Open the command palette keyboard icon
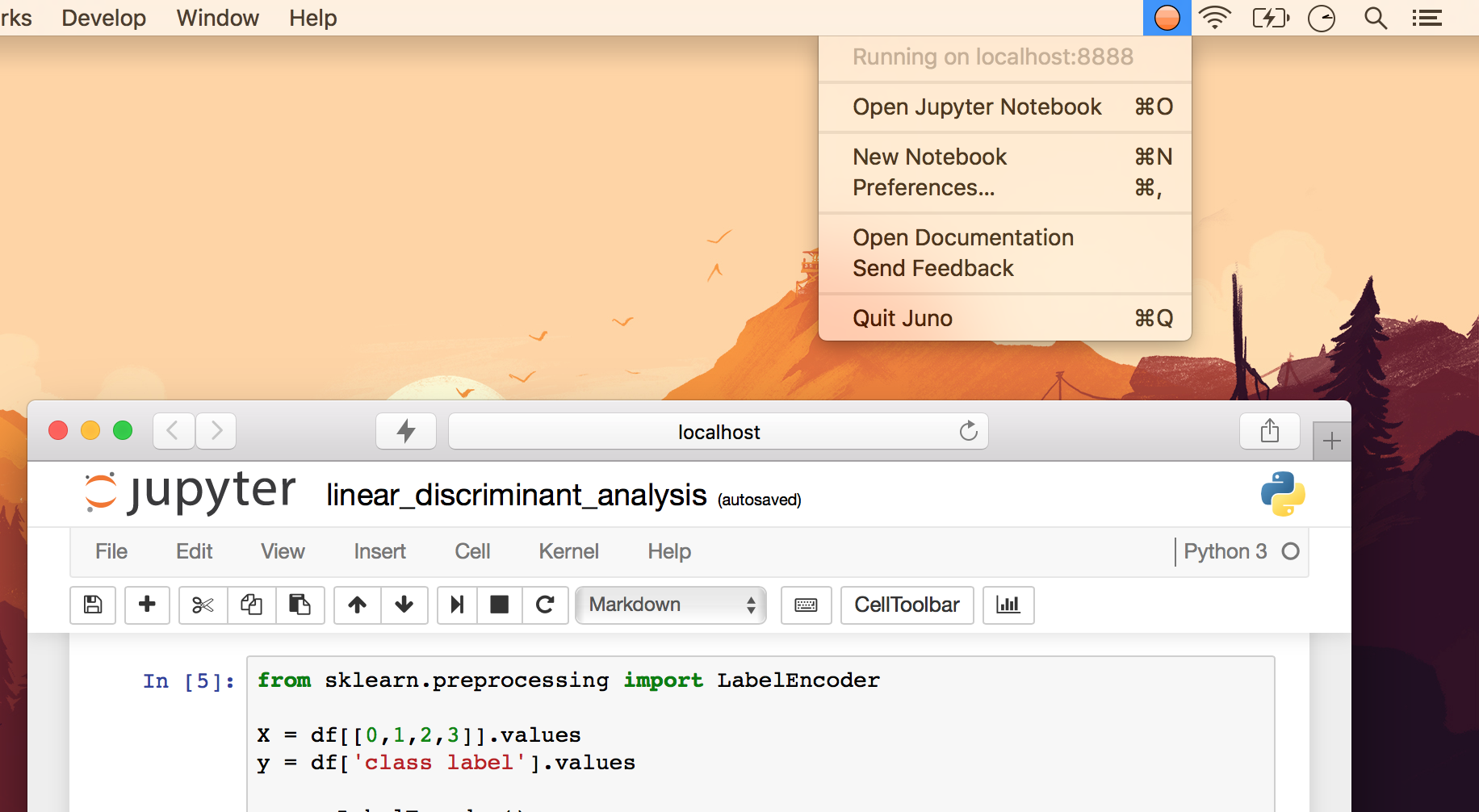The image size is (1479, 812). tap(806, 605)
